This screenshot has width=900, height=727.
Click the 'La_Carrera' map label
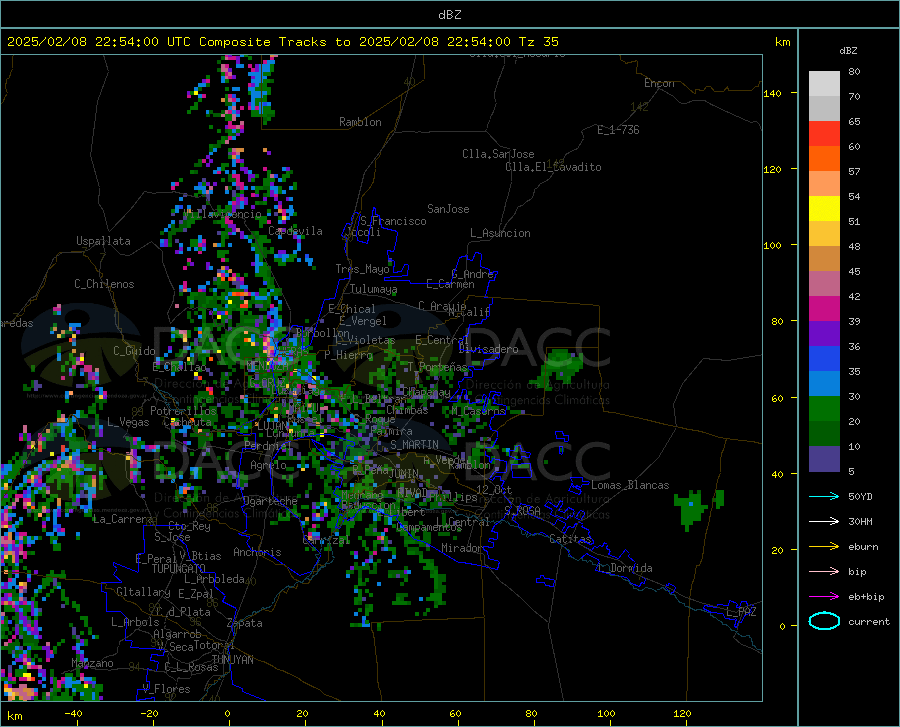(123, 519)
